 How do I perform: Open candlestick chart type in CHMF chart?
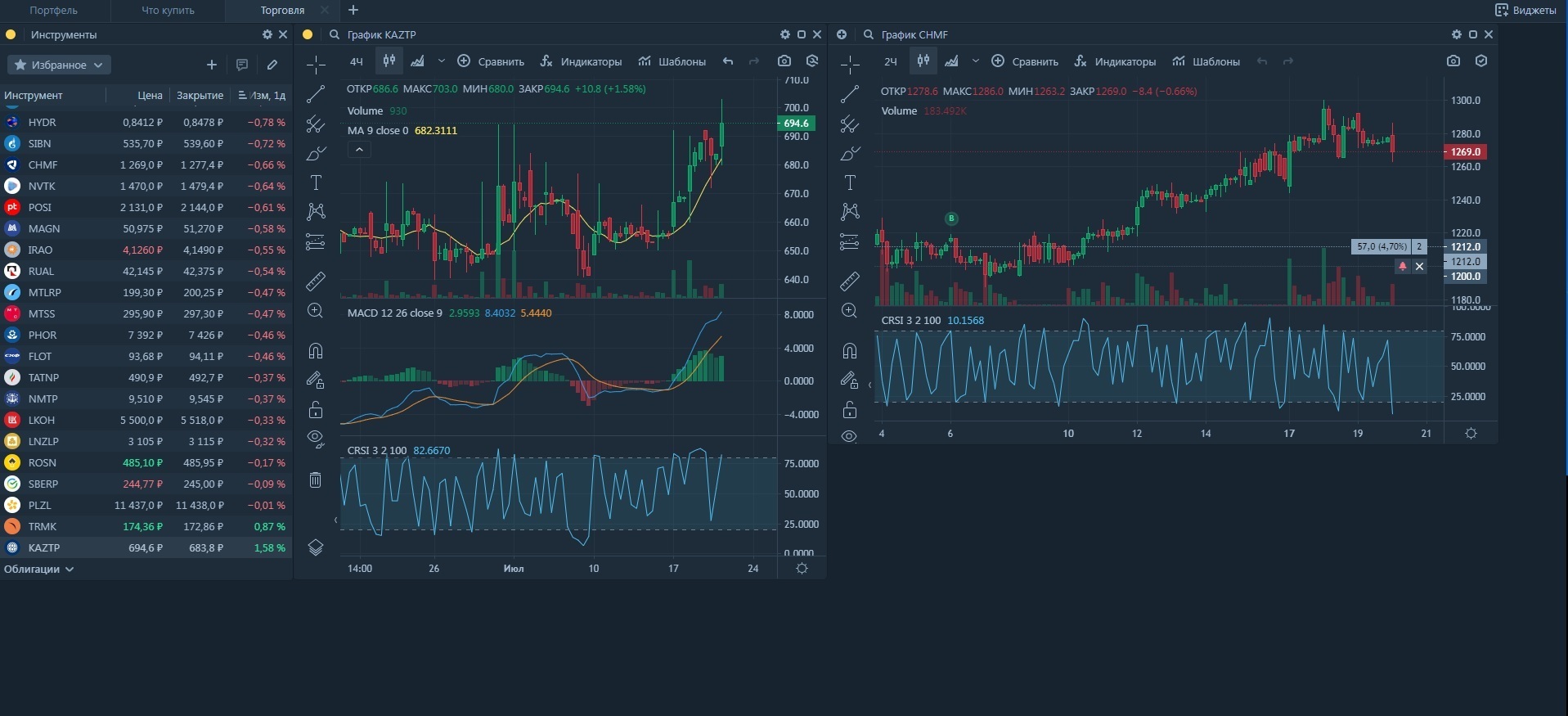(923, 61)
